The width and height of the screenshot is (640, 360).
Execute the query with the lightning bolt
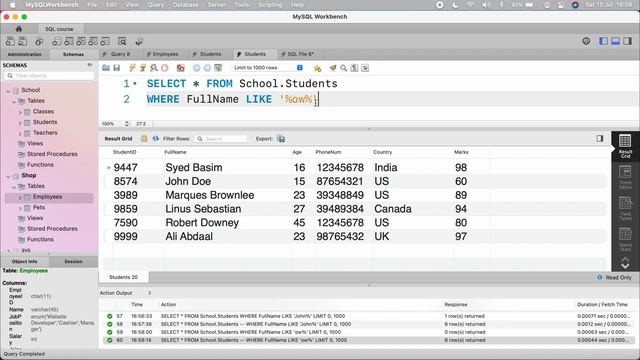[132, 68]
